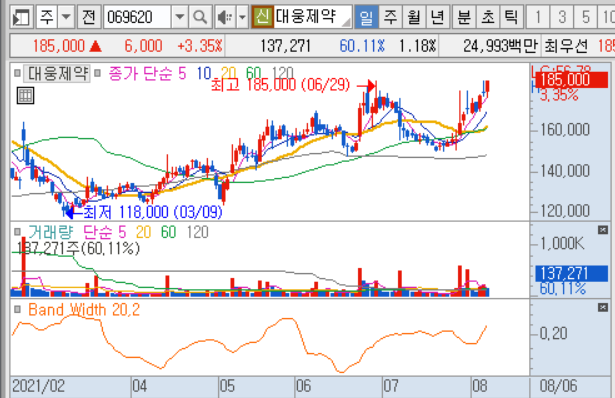Click the blue 137,271 volume axis tag
Screen dimensions: 615x398
pyautogui.click(x=572, y=274)
